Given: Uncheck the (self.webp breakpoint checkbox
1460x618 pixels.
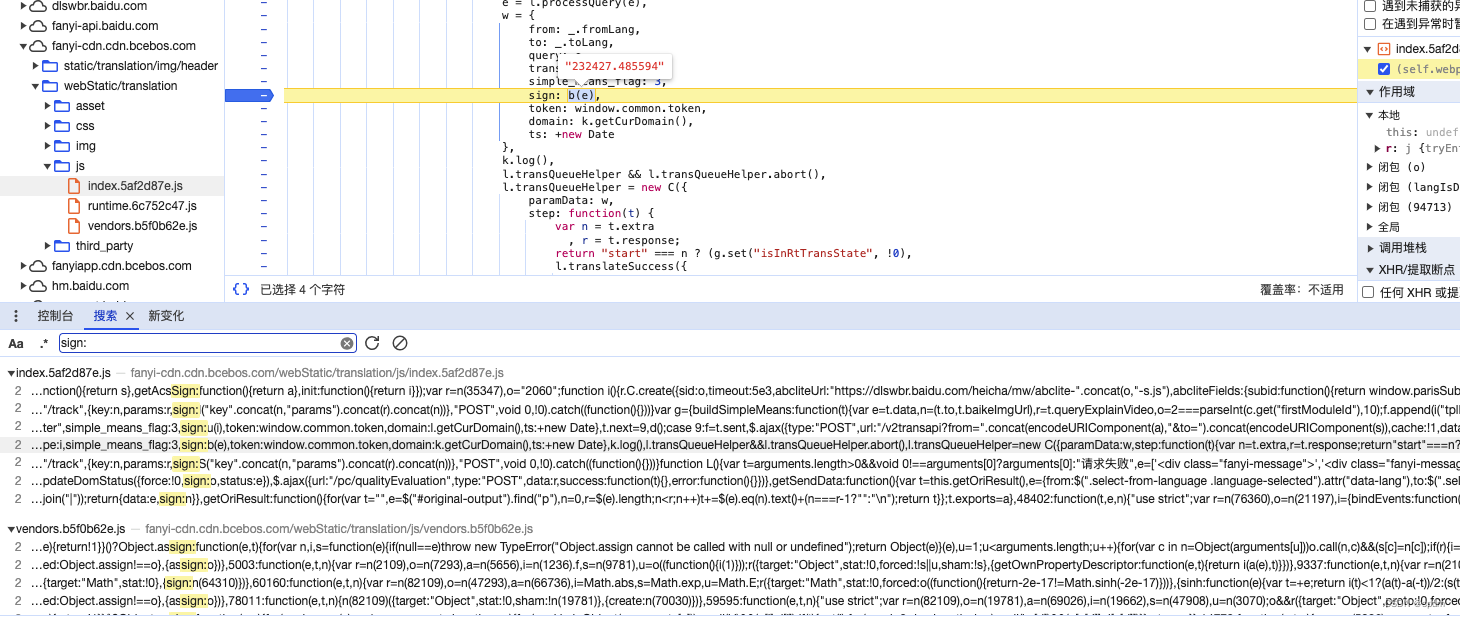Looking at the screenshot, I should tap(1384, 69).
